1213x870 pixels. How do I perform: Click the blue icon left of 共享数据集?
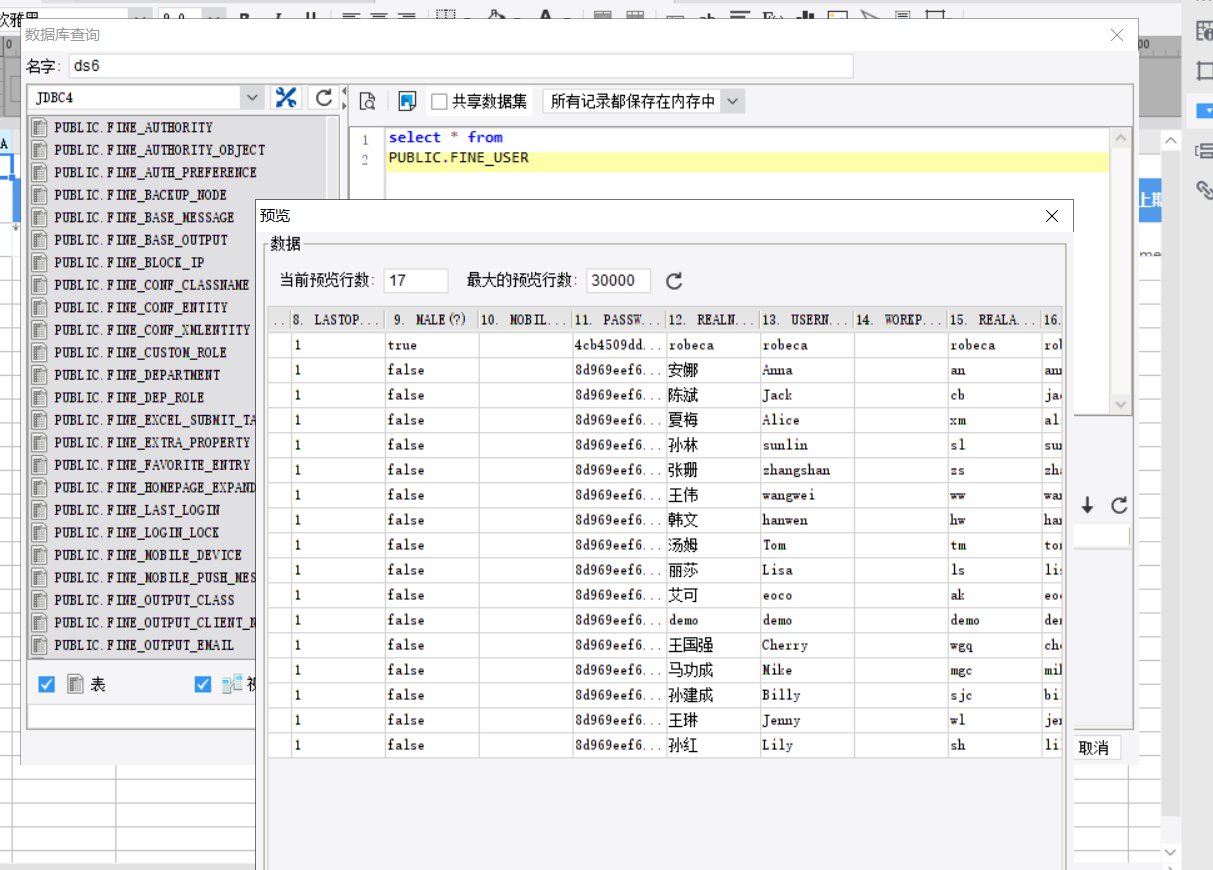[407, 101]
